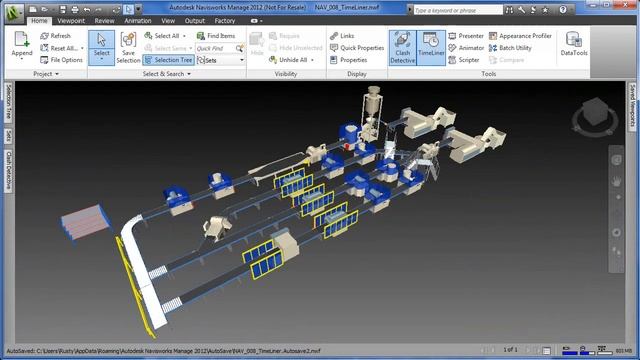Click the Quick Find search magnifier icon
Image resolution: width=640 pixels, height=360 pixels.
pyautogui.click(x=240, y=49)
